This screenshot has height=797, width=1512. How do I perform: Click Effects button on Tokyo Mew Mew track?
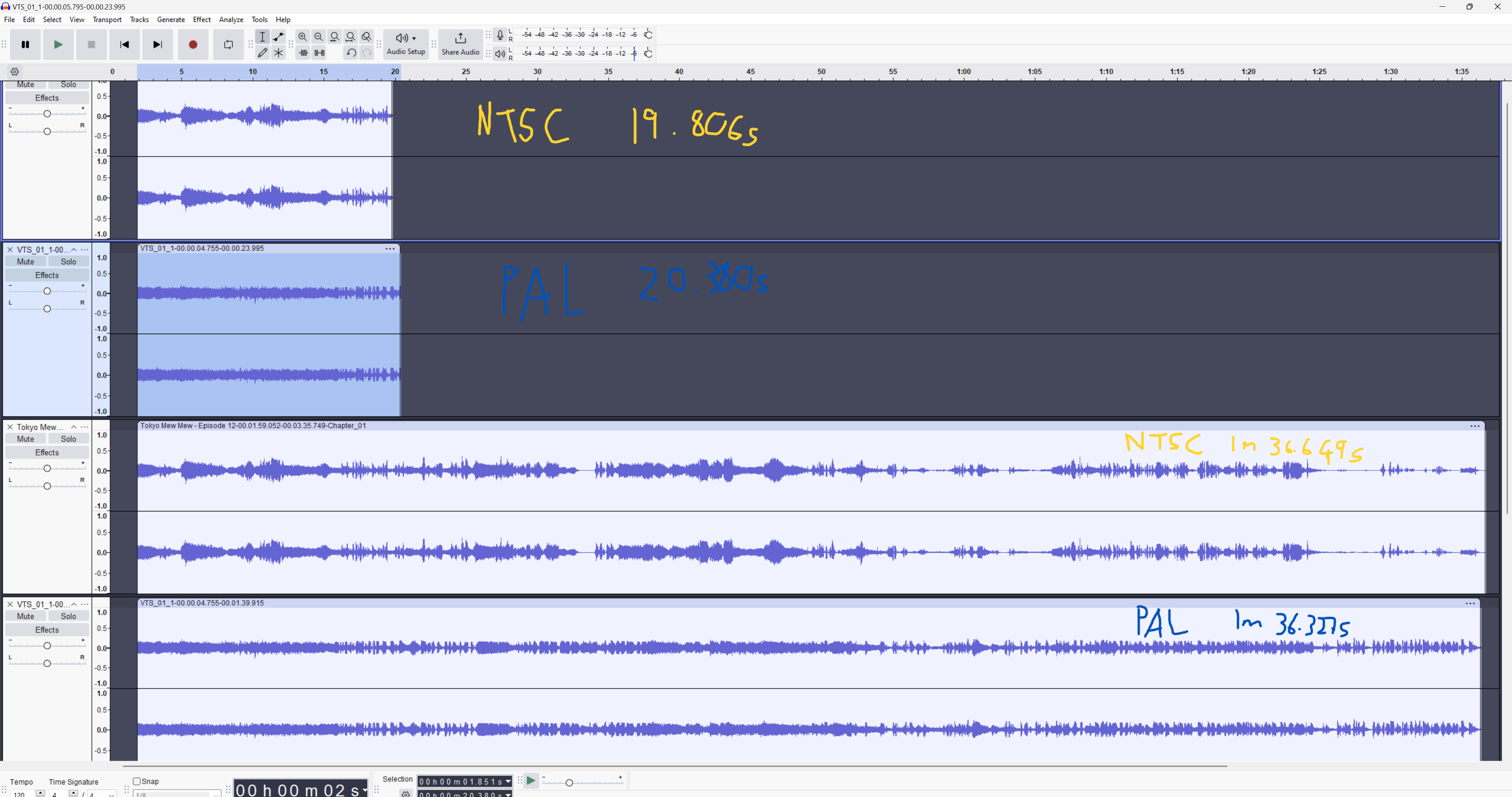[47, 452]
